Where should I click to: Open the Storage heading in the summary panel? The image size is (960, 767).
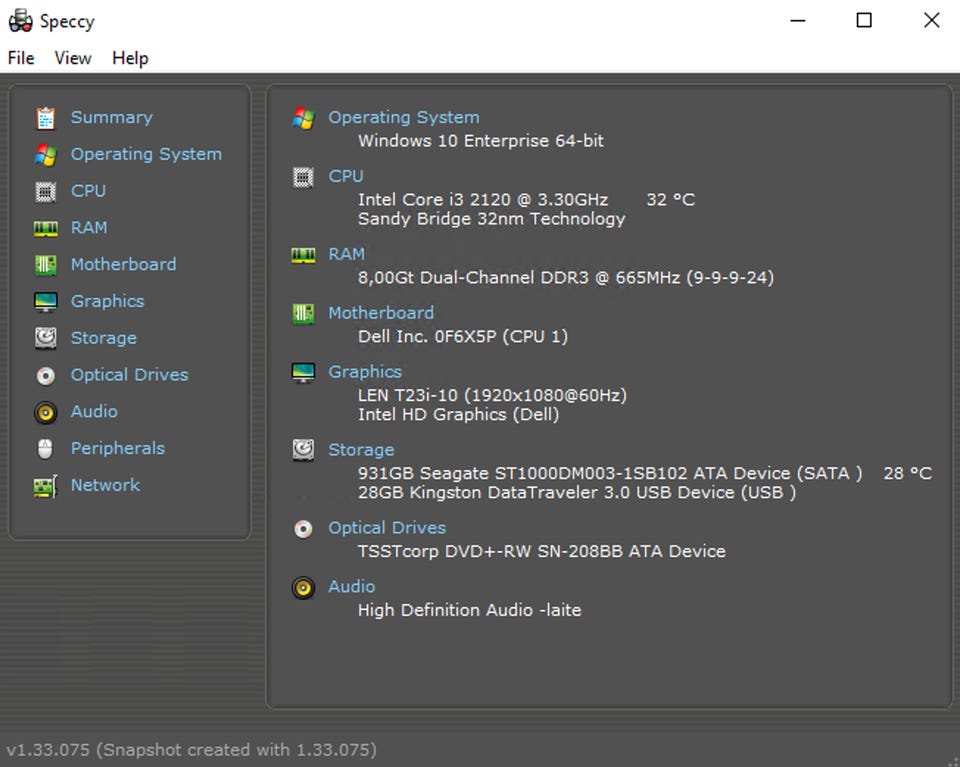(361, 450)
